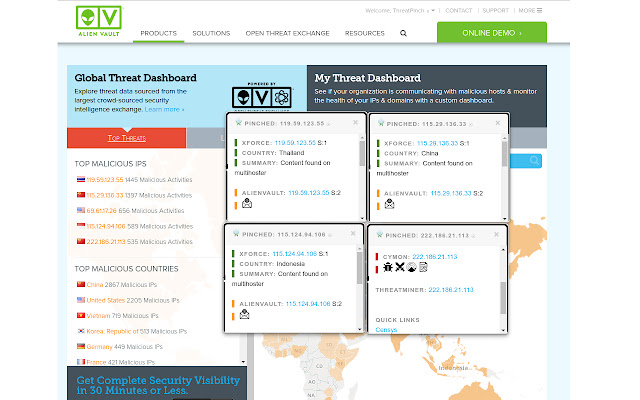This screenshot has height=400, width=640.
Task: Click the United States flag in the countries list
Action: pyautogui.click(x=81, y=300)
